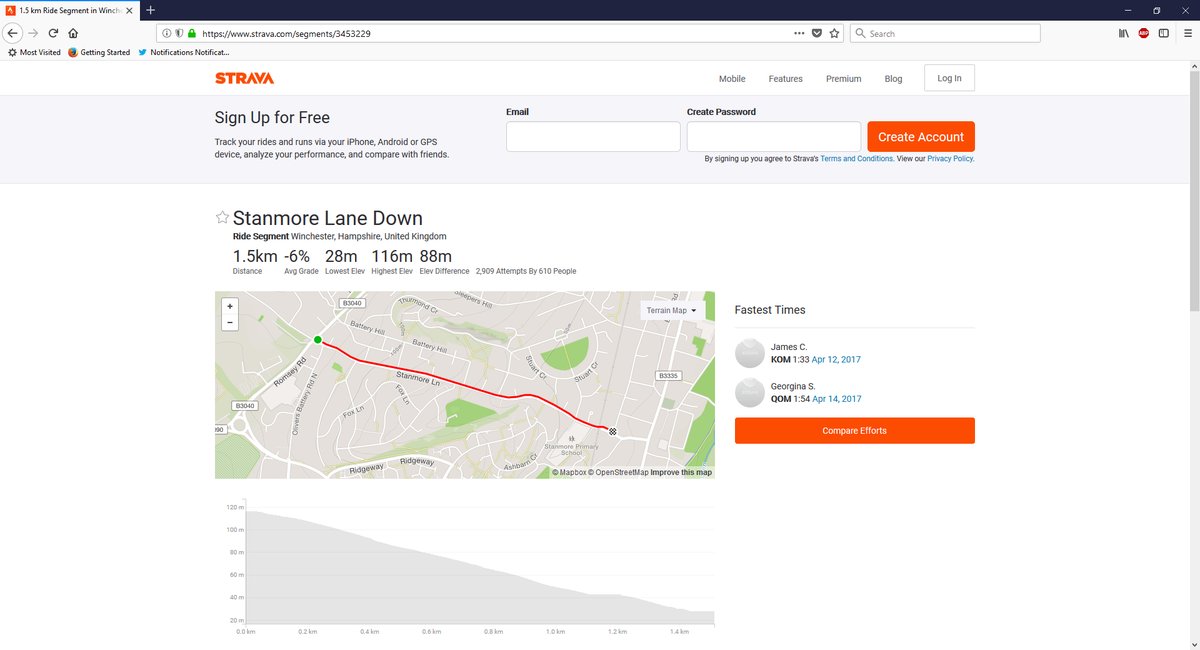Open QOM date Apr 14, 2017

[837, 398]
